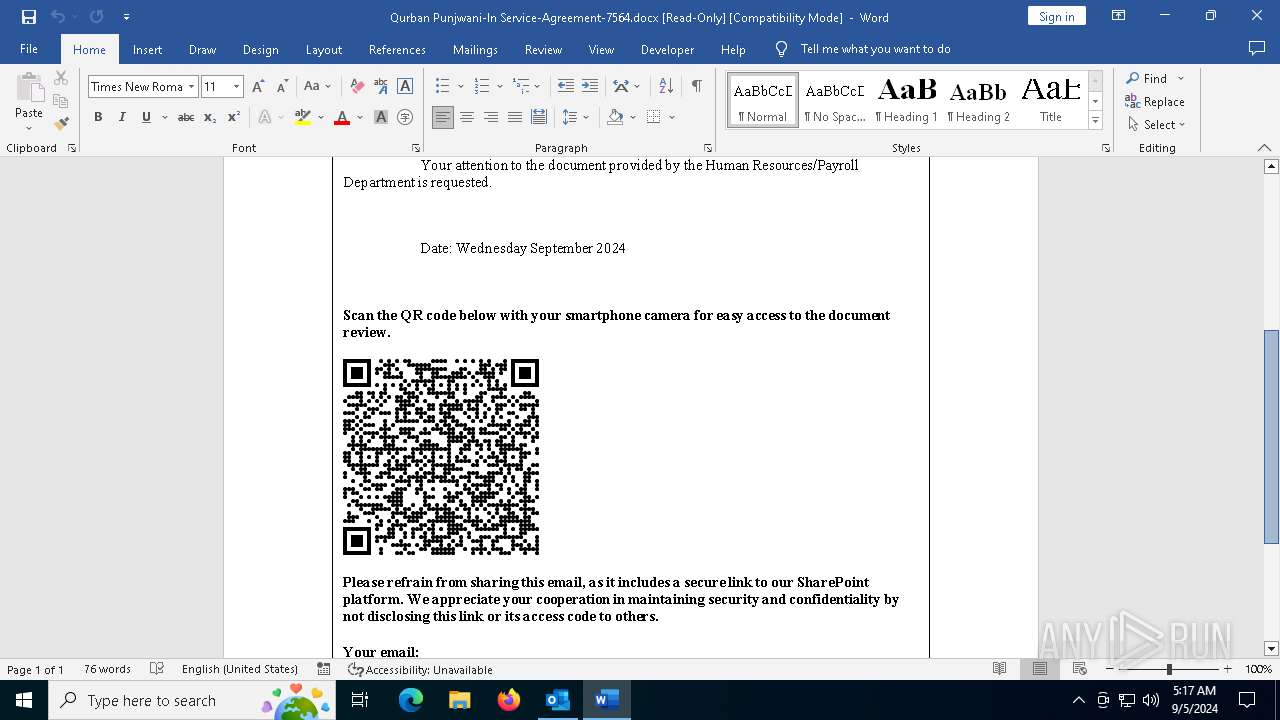Justify the paragraph text
This screenshot has height=720, width=1280.
click(x=515, y=117)
